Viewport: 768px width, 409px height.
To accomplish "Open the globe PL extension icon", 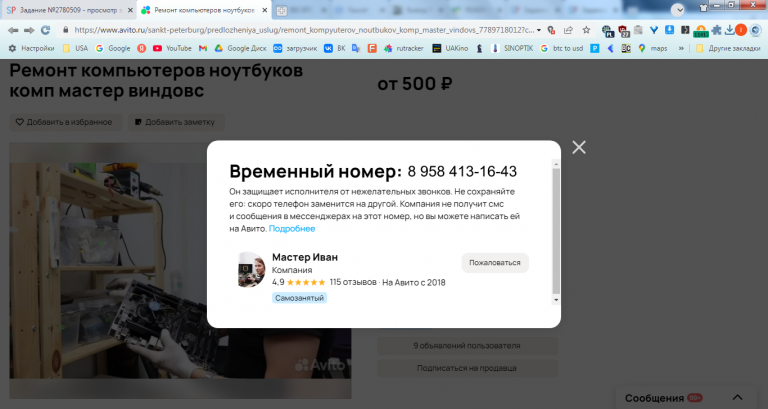I will pos(608,31).
